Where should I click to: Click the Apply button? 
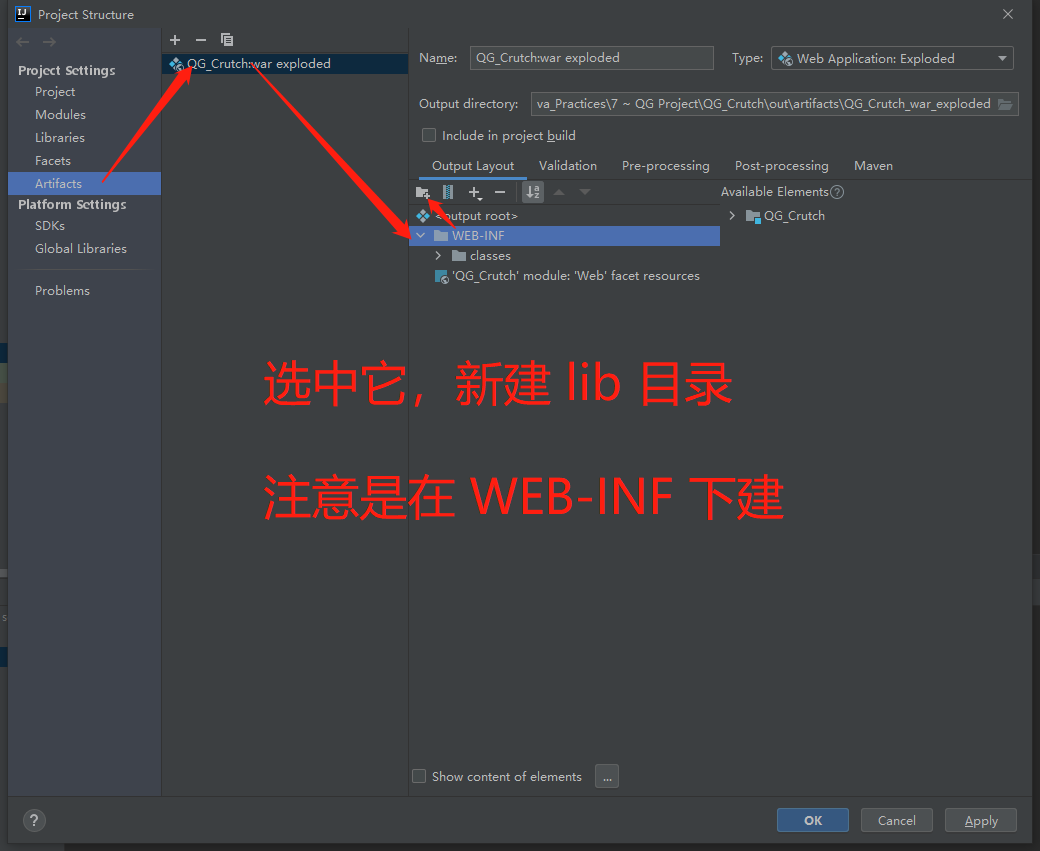coord(981,820)
